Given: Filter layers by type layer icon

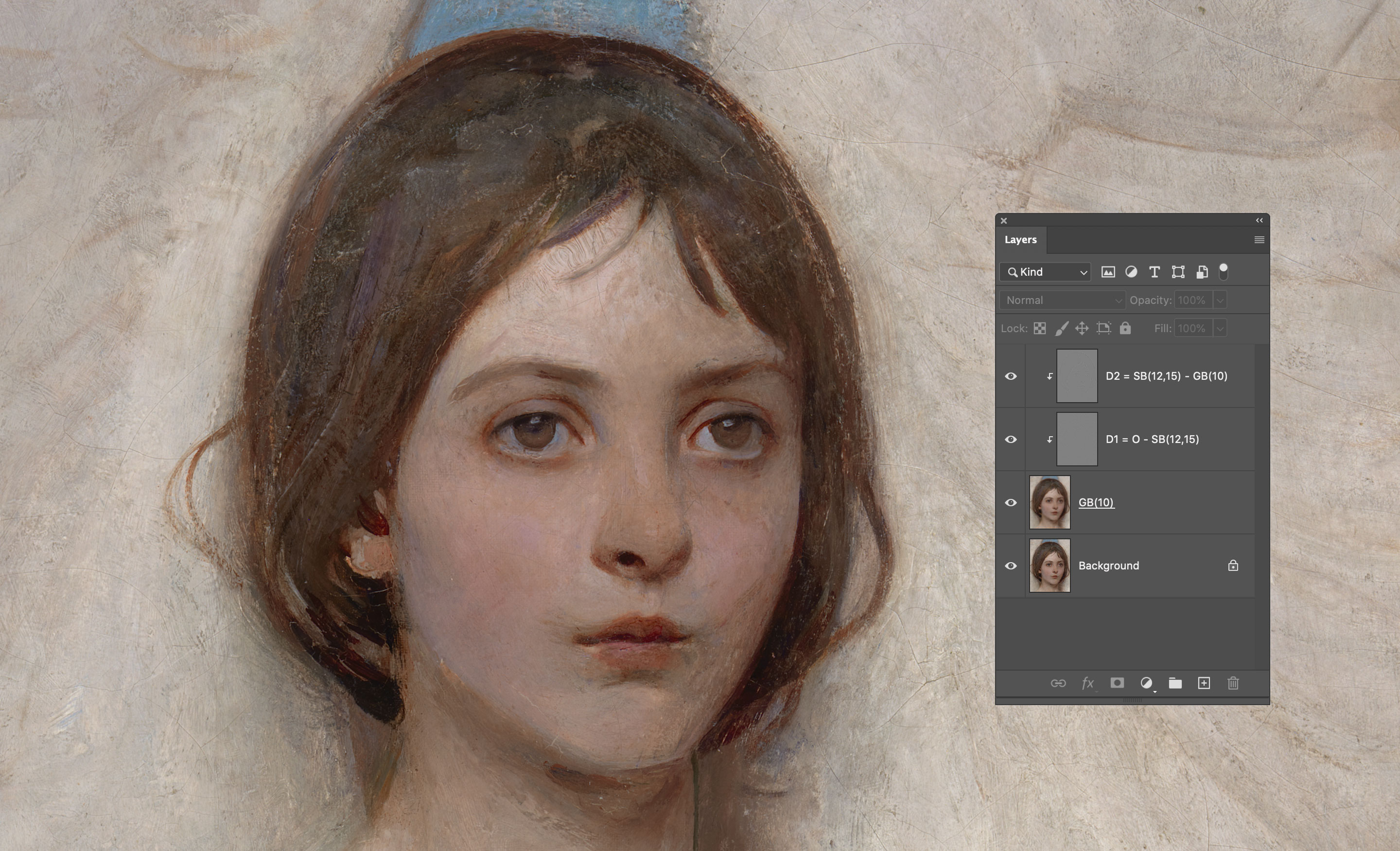Looking at the screenshot, I should [x=1154, y=272].
